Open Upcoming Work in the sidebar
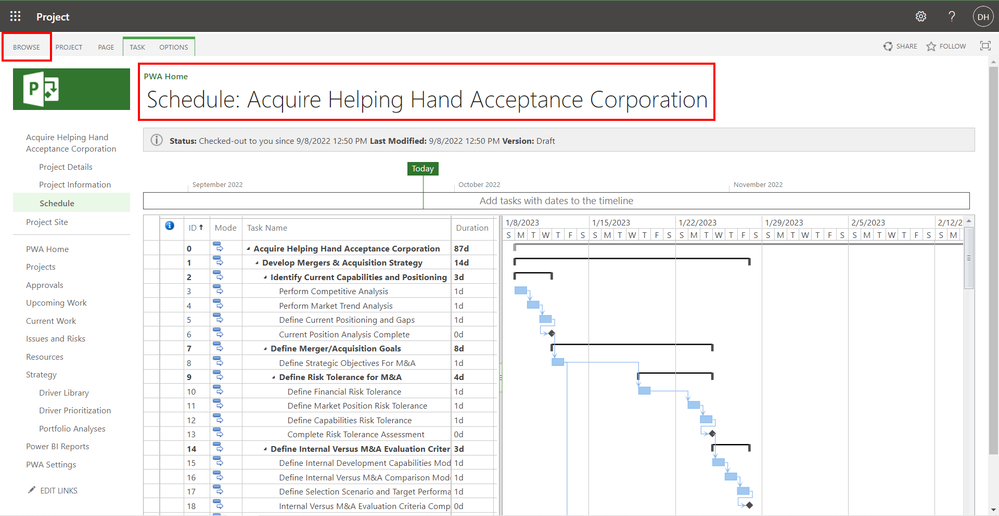 coord(56,303)
